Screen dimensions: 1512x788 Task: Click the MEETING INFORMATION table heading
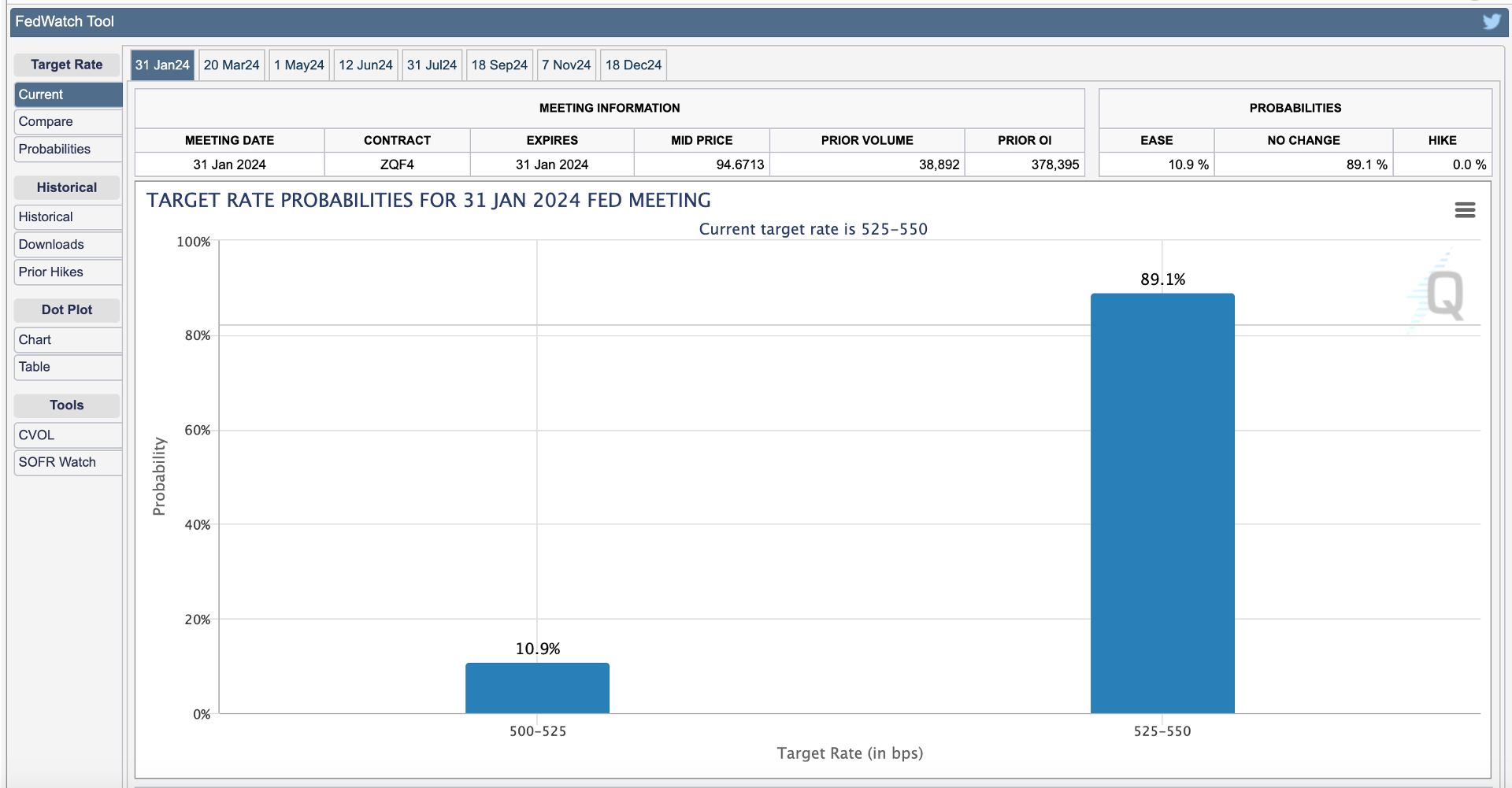pyautogui.click(x=610, y=108)
